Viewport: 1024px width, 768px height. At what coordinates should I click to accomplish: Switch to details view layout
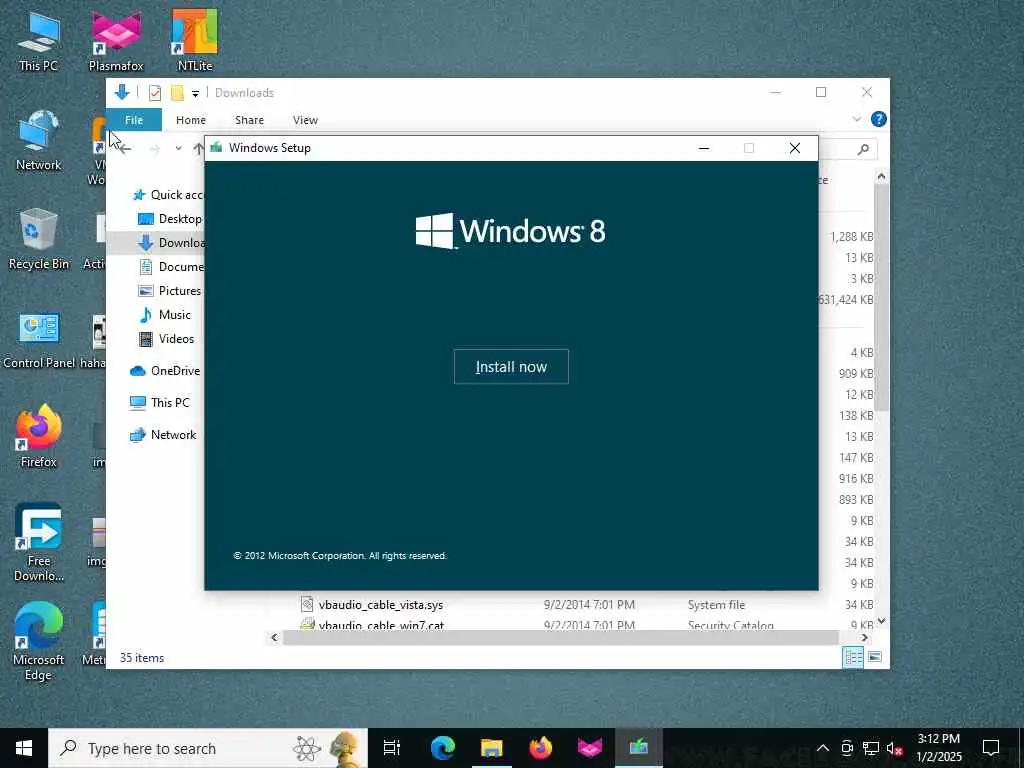click(853, 657)
